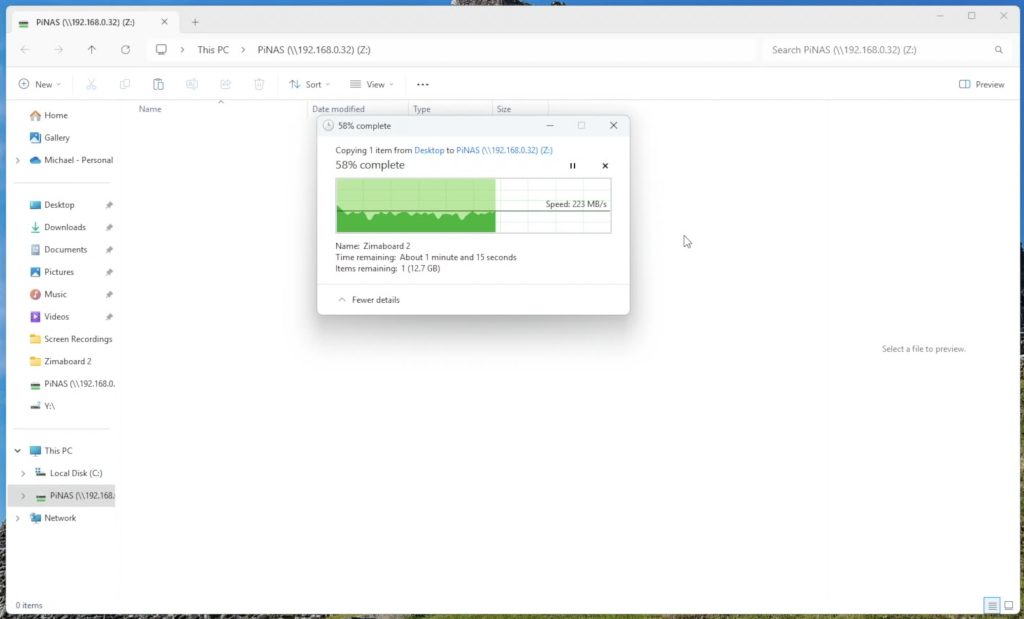The height and width of the screenshot is (619, 1024).
Task: Switch to details view layout
Action: pyautogui.click(x=991, y=605)
